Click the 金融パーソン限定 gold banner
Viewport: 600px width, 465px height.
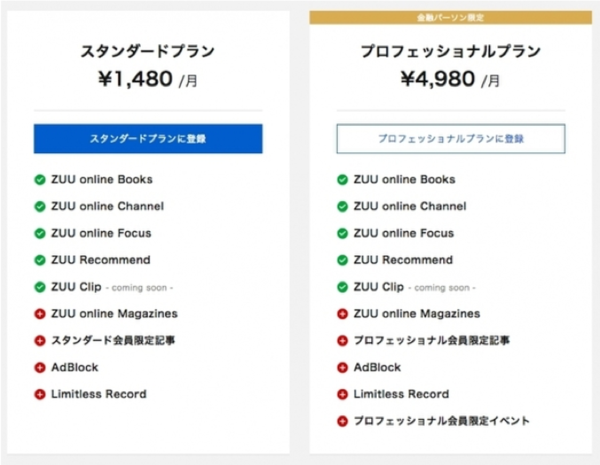point(451,18)
